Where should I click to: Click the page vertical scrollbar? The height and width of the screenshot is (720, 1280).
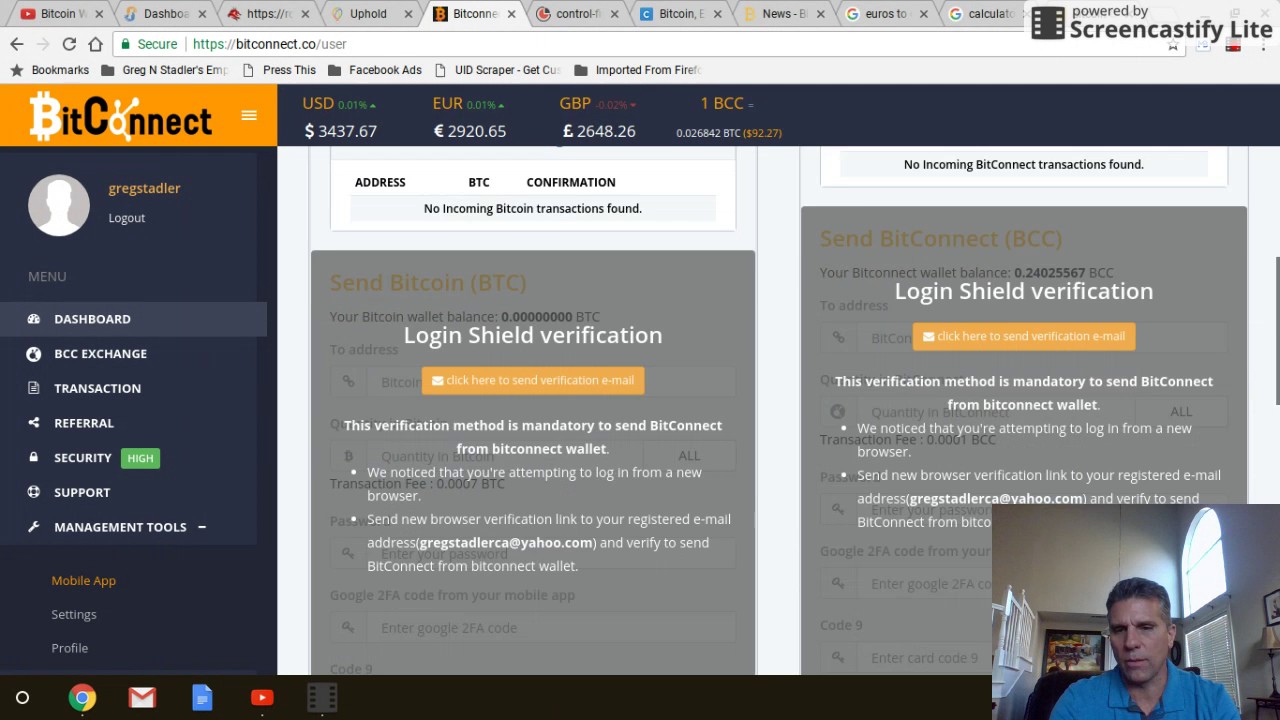1277,330
